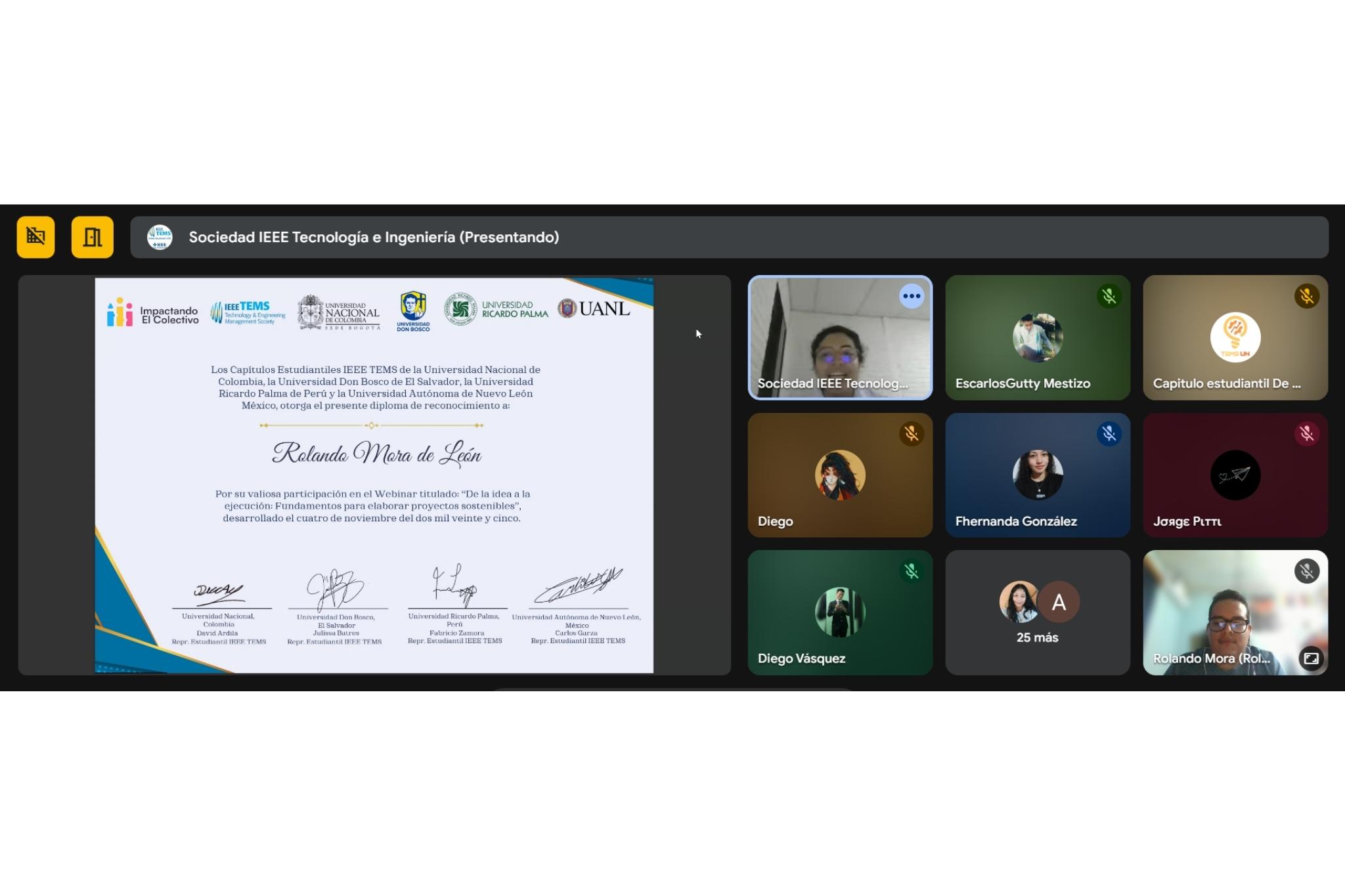The height and width of the screenshot is (896, 1345).
Task: Open three-dots options on presenter tile
Action: [911, 296]
